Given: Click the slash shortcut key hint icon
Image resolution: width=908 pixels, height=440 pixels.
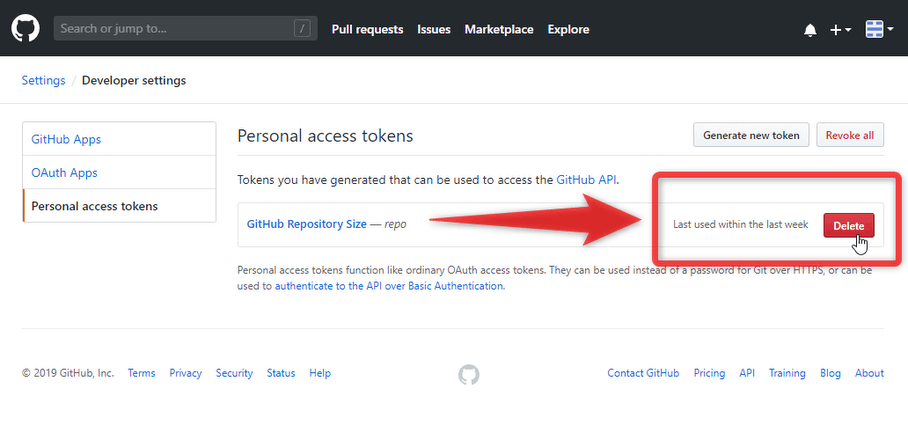Looking at the screenshot, I should click(302, 28).
